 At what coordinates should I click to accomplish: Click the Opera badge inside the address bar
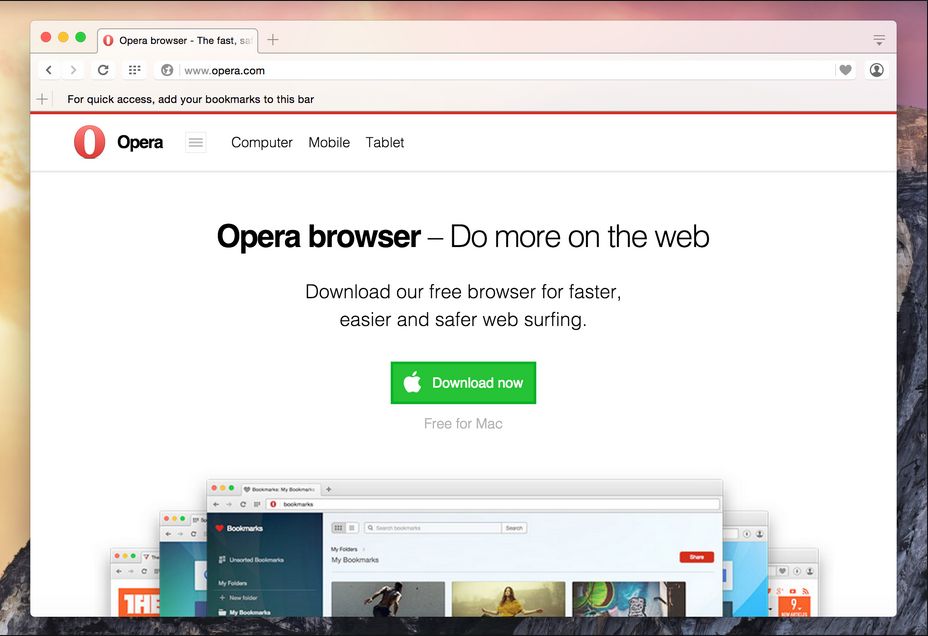click(166, 70)
